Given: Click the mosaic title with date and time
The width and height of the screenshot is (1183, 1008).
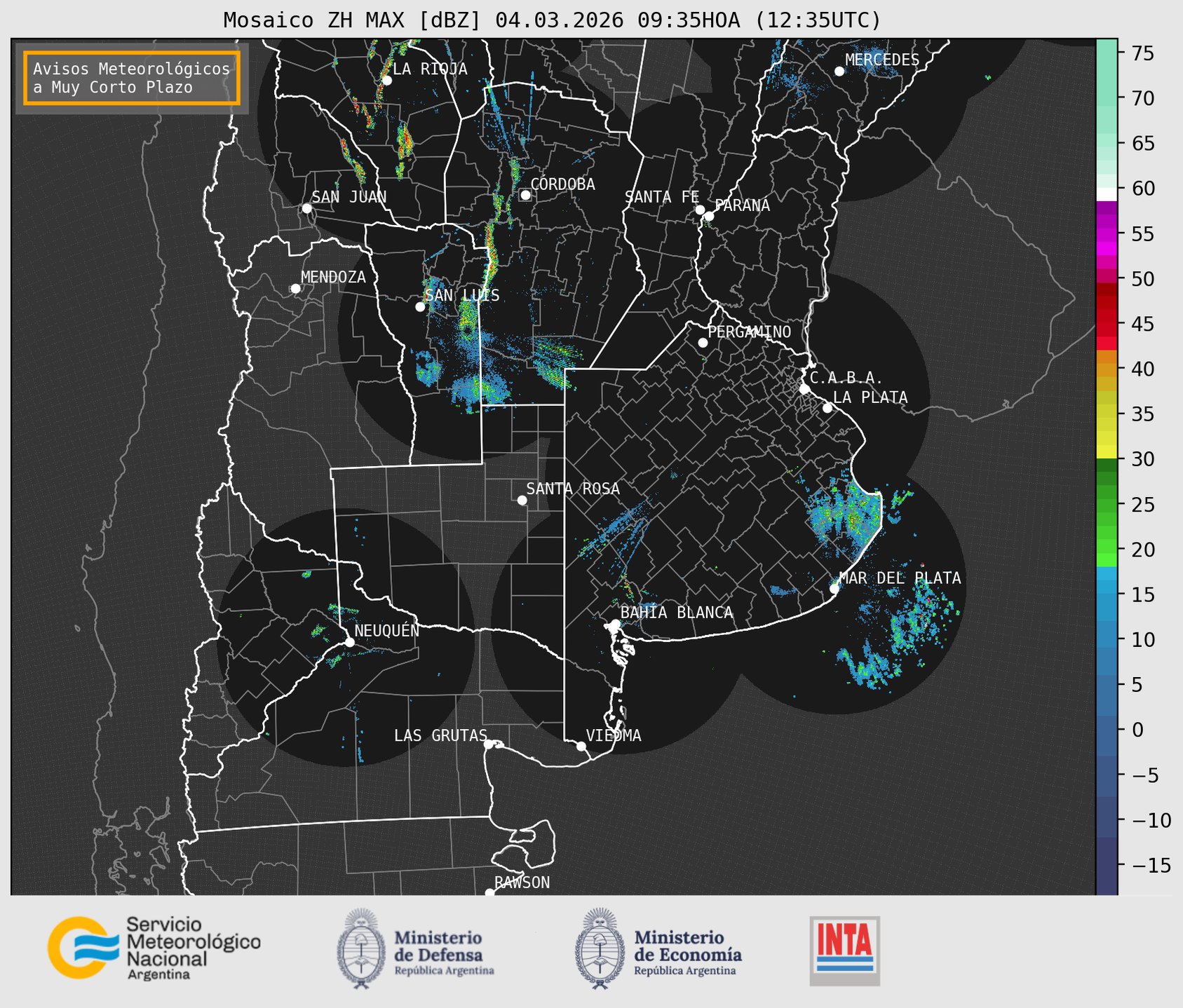Looking at the screenshot, I should pyautogui.click(x=551, y=20).
